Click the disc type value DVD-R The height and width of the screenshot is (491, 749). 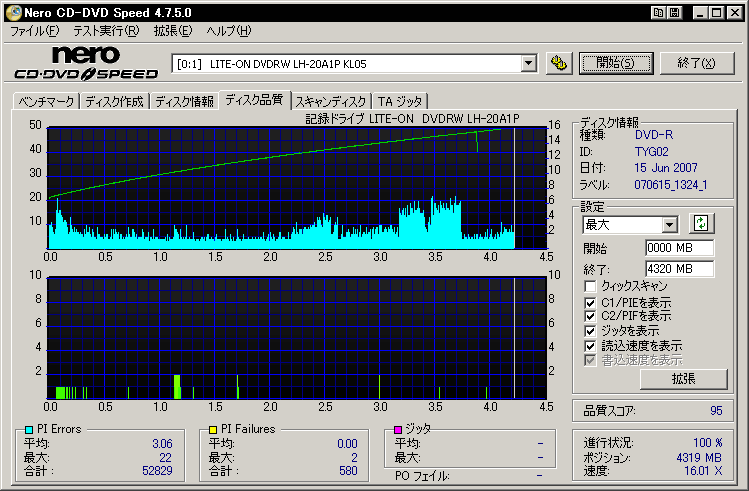(653, 135)
